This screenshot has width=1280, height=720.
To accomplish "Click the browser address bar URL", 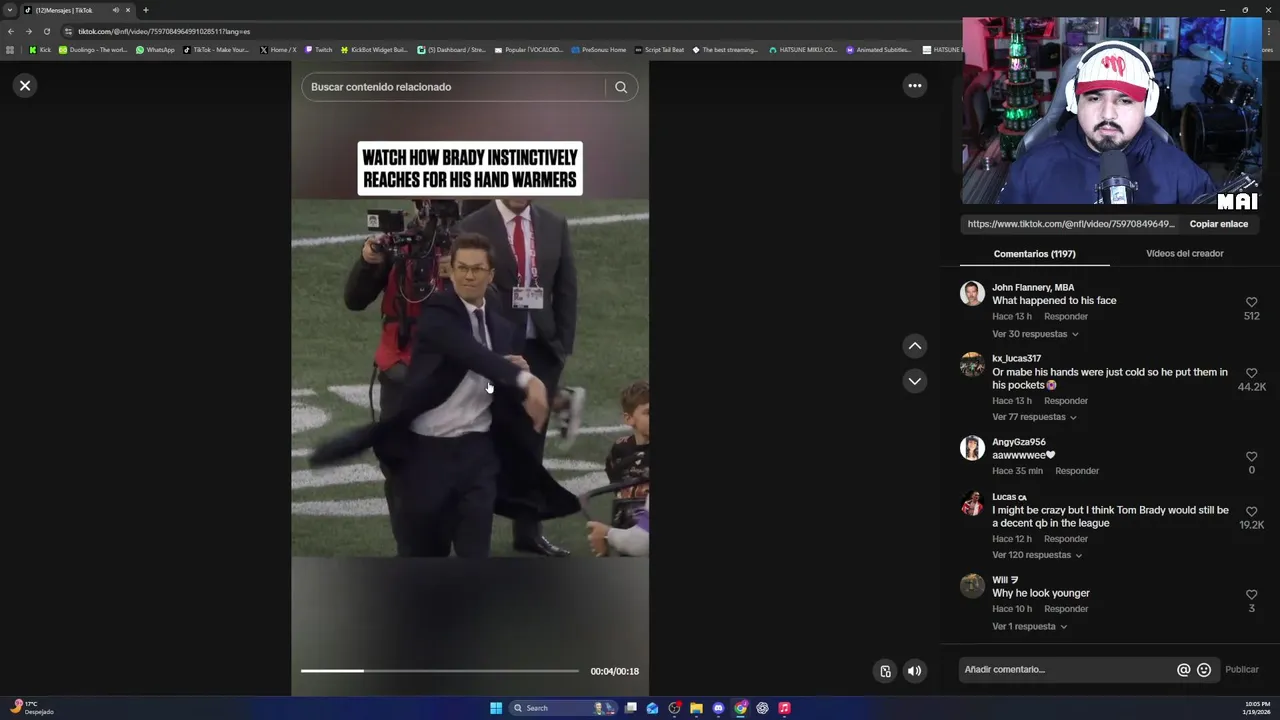I will (x=164, y=31).
